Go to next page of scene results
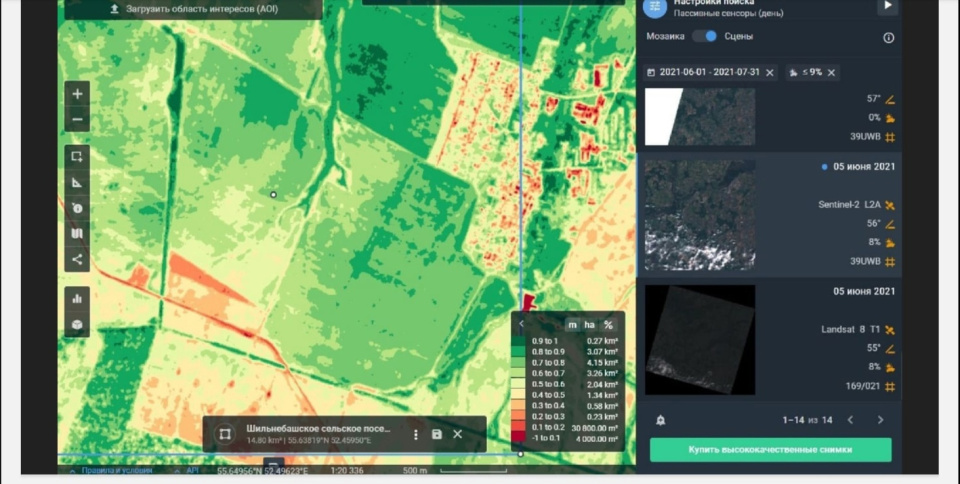The height and width of the screenshot is (484, 960). [x=880, y=420]
